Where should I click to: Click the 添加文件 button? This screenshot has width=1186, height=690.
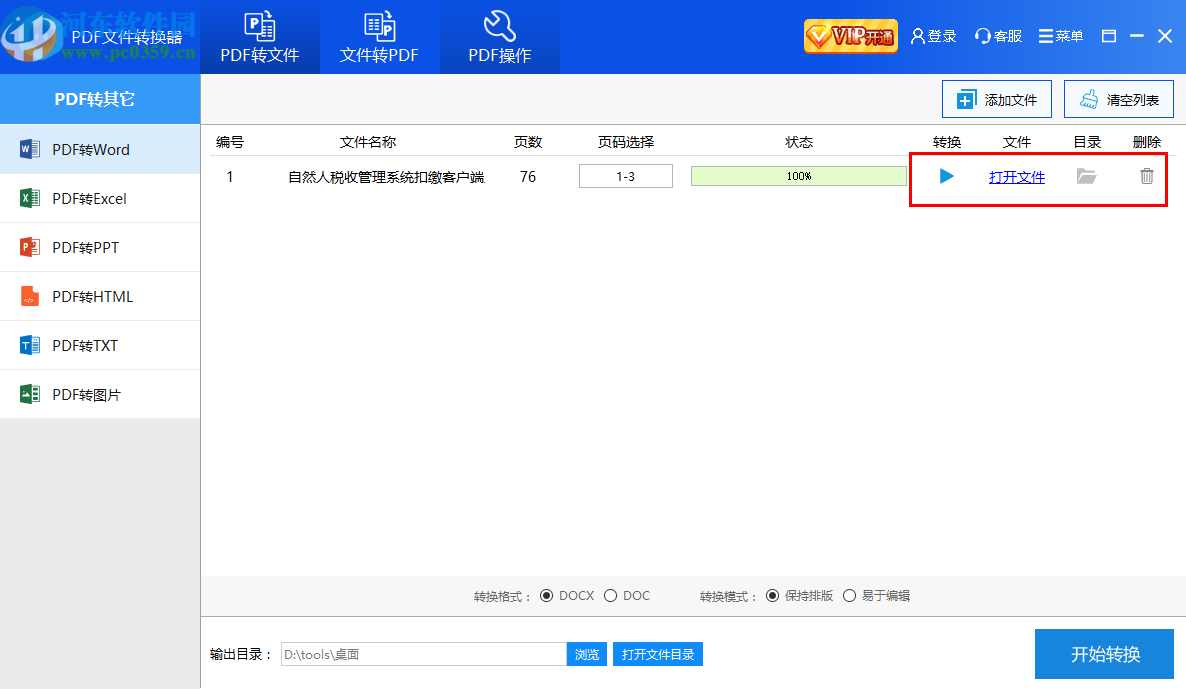point(996,99)
